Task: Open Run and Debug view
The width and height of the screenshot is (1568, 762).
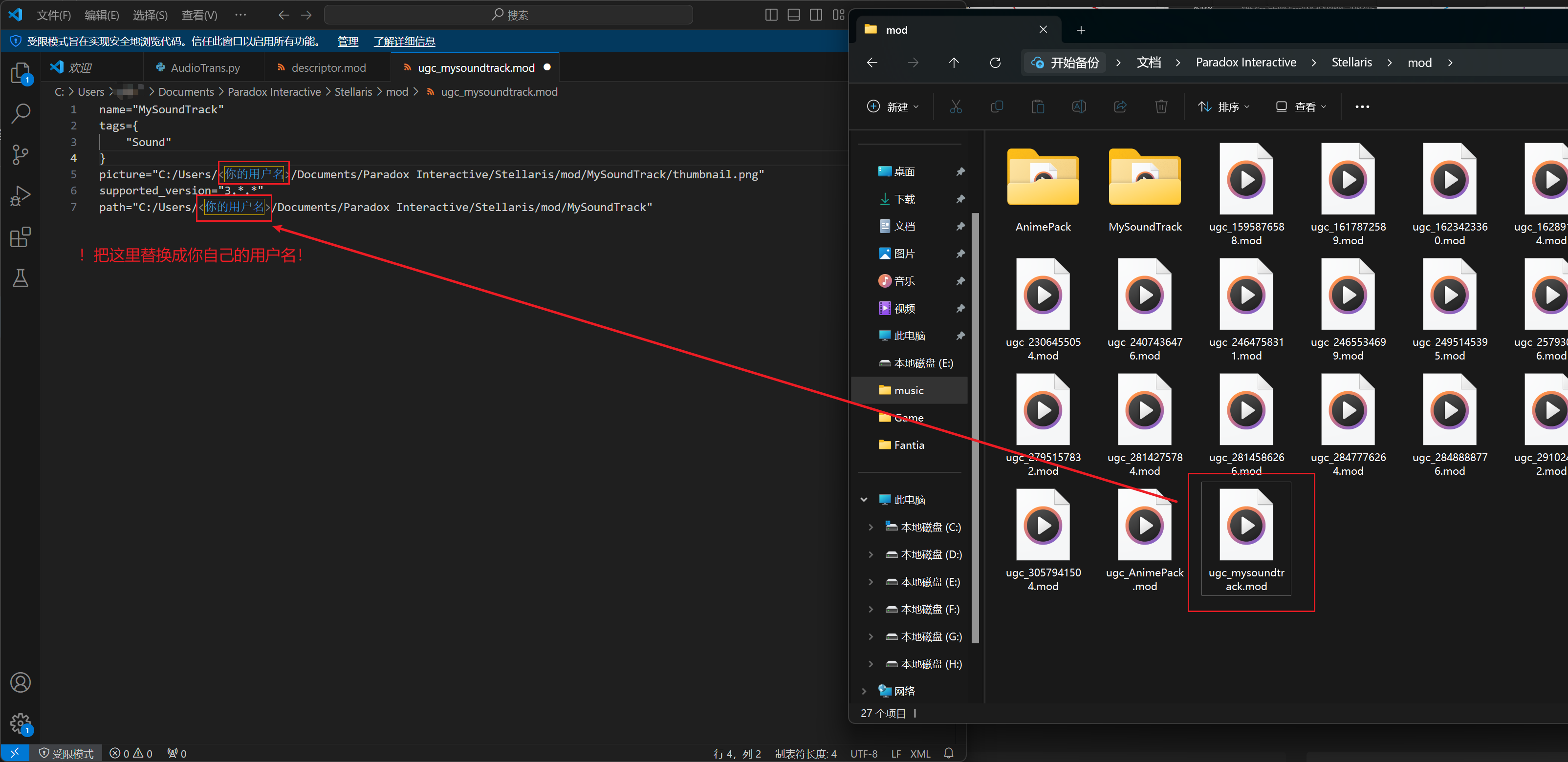Action: click(21, 196)
